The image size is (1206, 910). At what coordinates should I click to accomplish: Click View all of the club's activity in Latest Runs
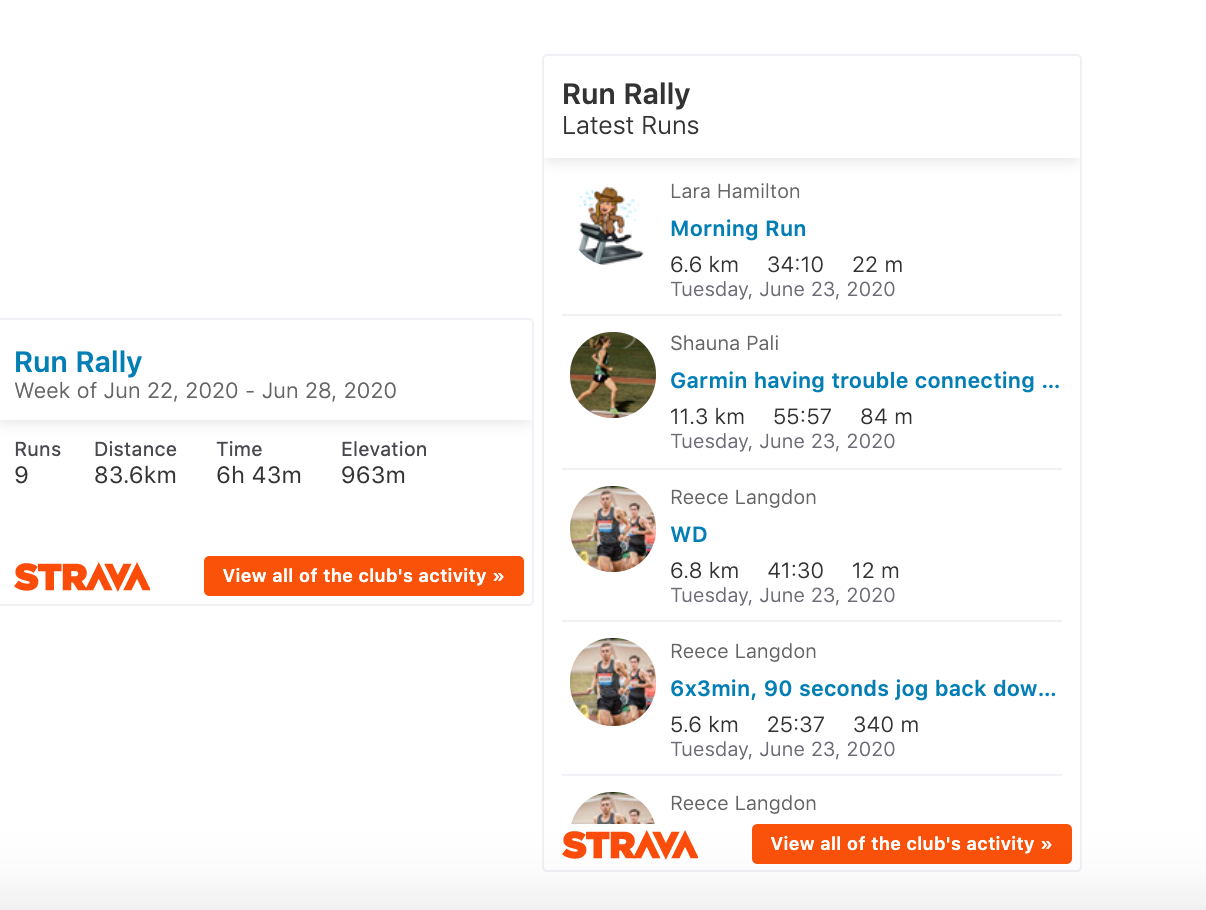point(911,844)
